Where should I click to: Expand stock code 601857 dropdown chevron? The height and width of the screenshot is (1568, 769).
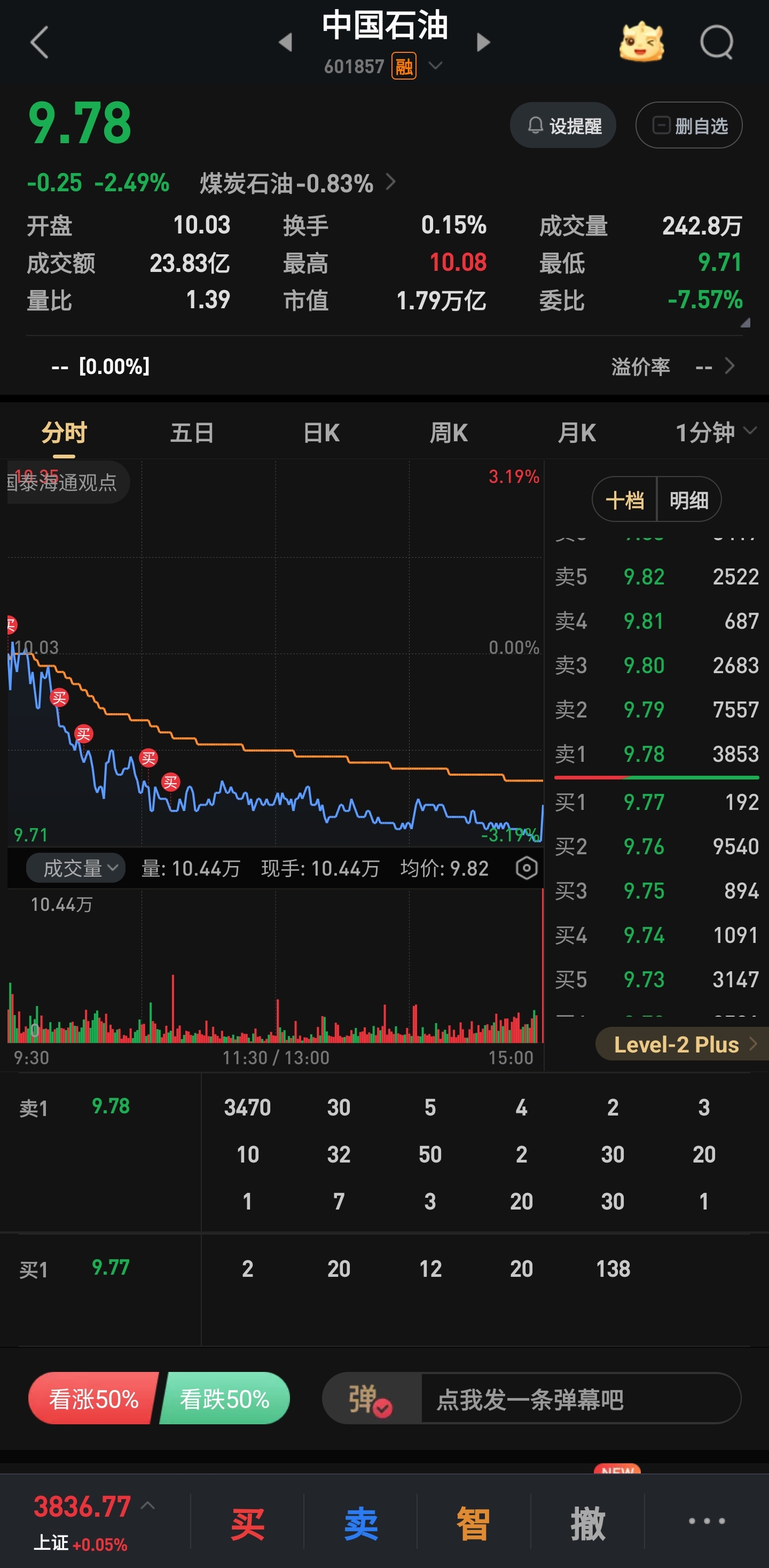click(435, 65)
